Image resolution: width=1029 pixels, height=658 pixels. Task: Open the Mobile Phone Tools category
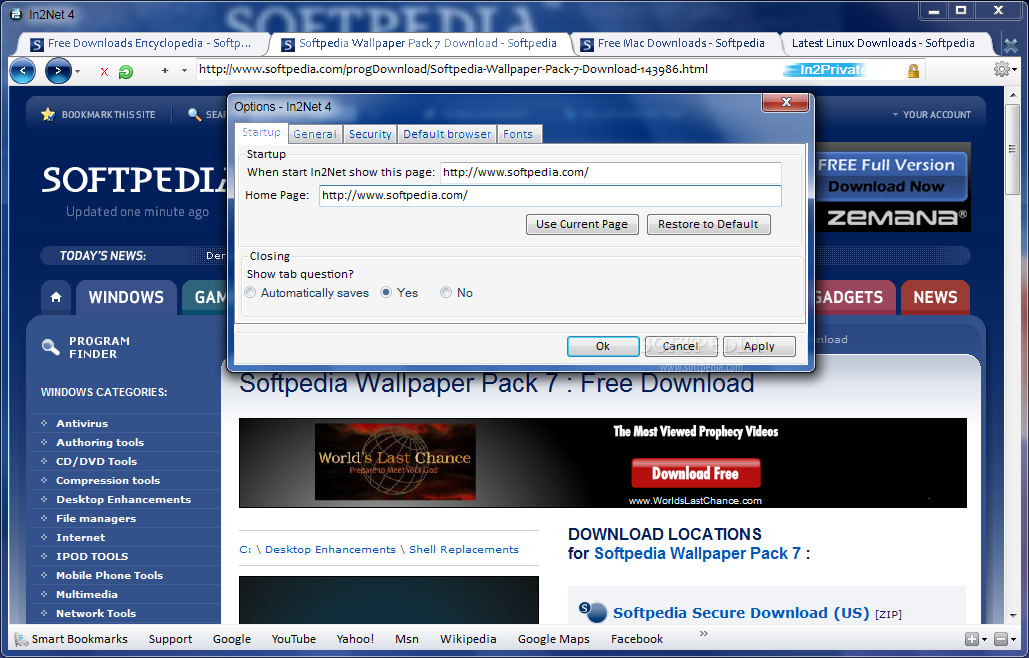click(x=110, y=576)
